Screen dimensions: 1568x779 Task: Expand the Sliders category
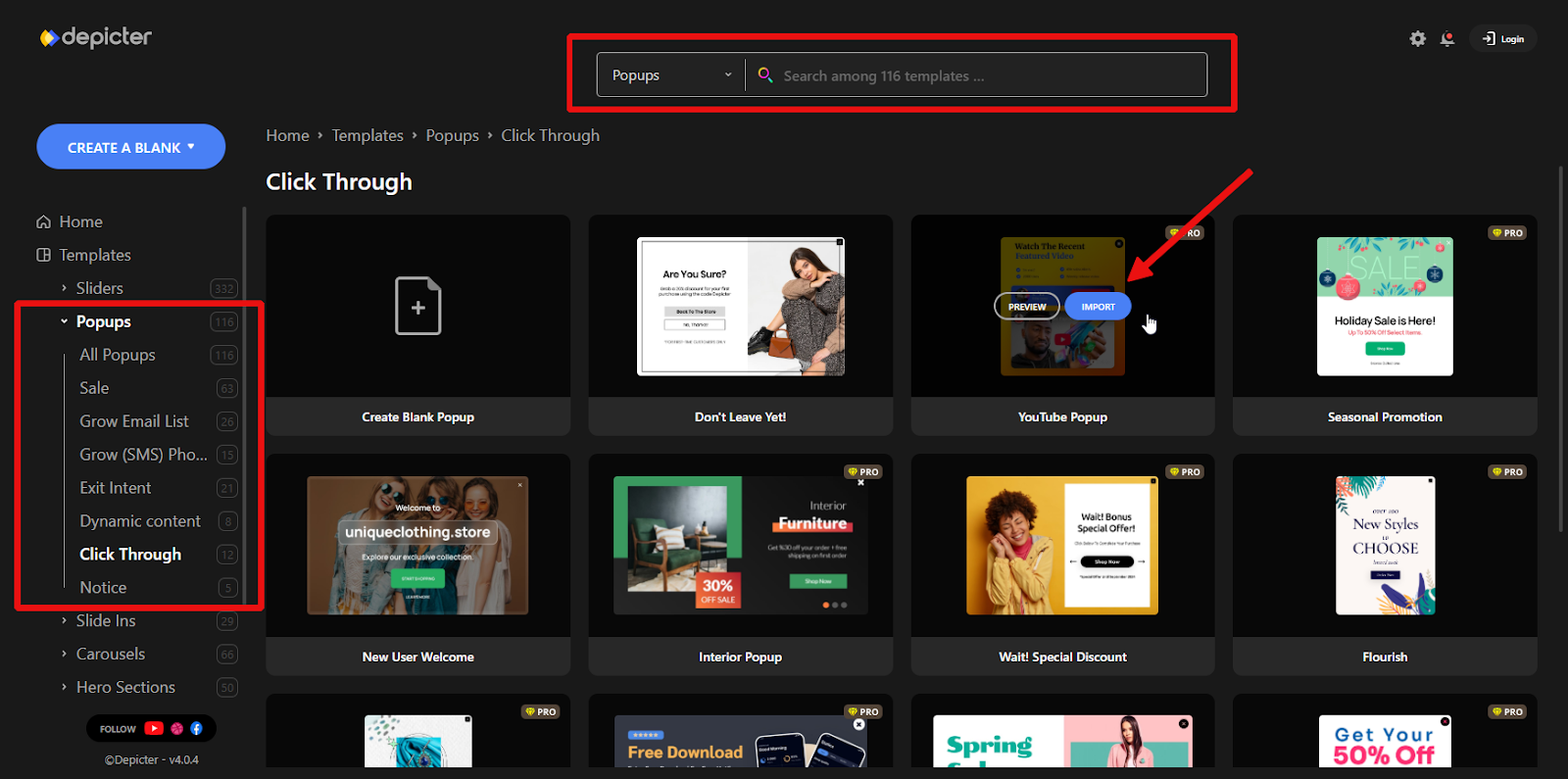pos(100,288)
